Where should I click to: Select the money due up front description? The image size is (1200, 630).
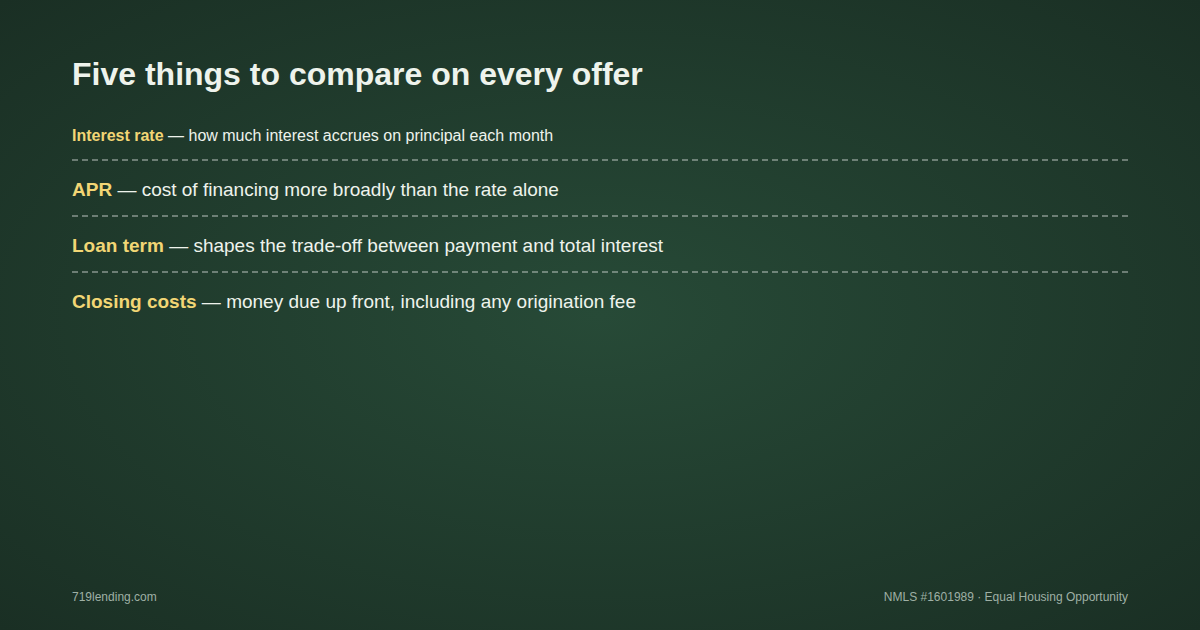(x=431, y=302)
